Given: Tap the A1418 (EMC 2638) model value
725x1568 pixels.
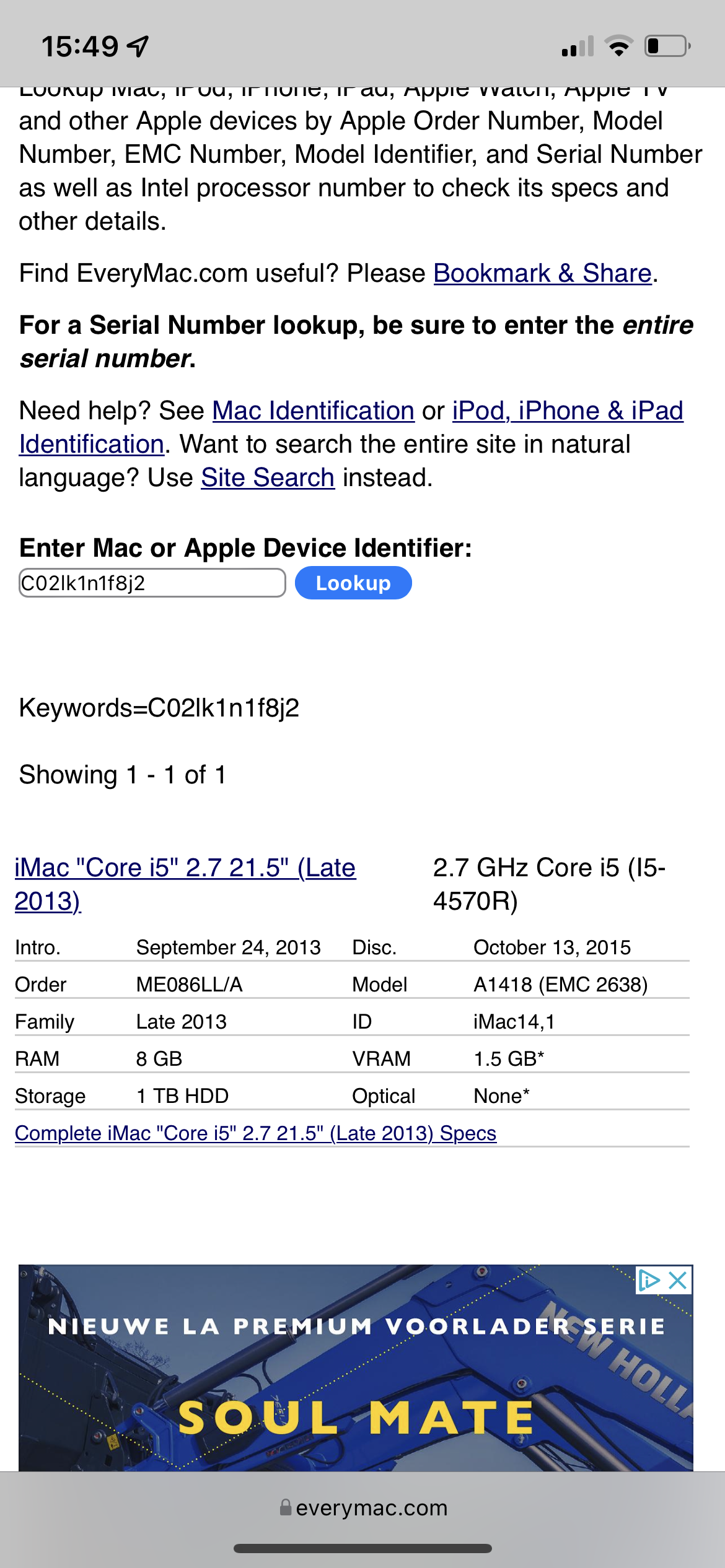Looking at the screenshot, I should (x=560, y=984).
